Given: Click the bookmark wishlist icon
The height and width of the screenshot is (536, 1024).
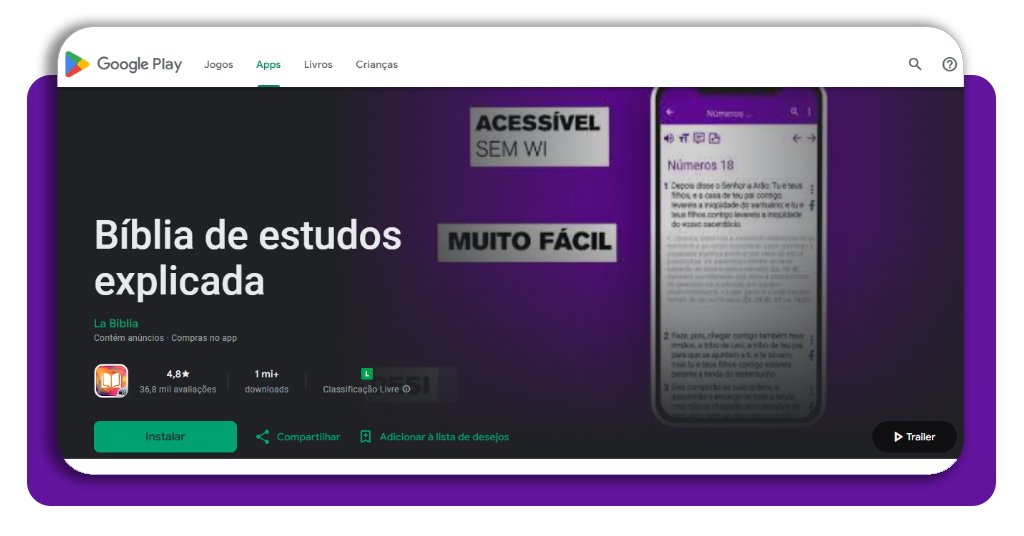Looking at the screenshot, I should (366, 437).
